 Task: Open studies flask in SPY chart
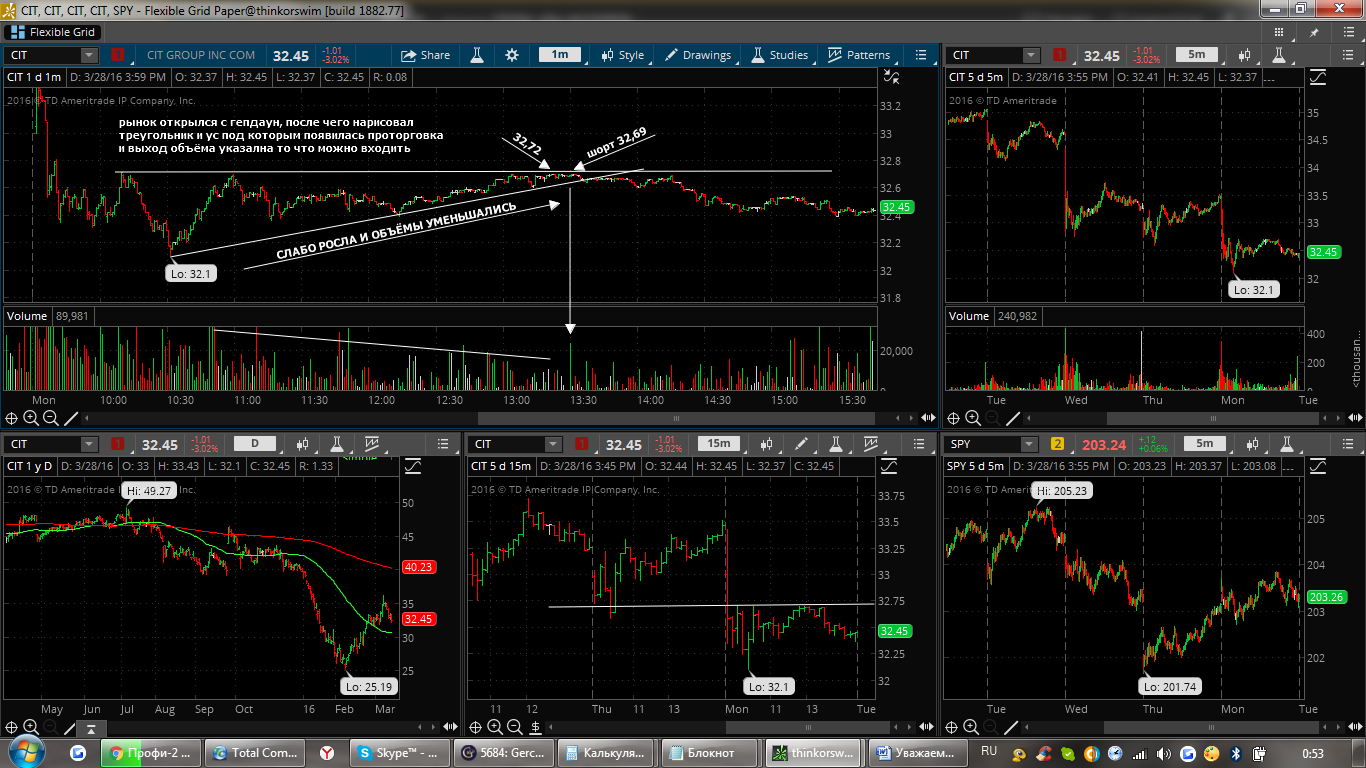pyautogui.click(x=1288, y=444)
